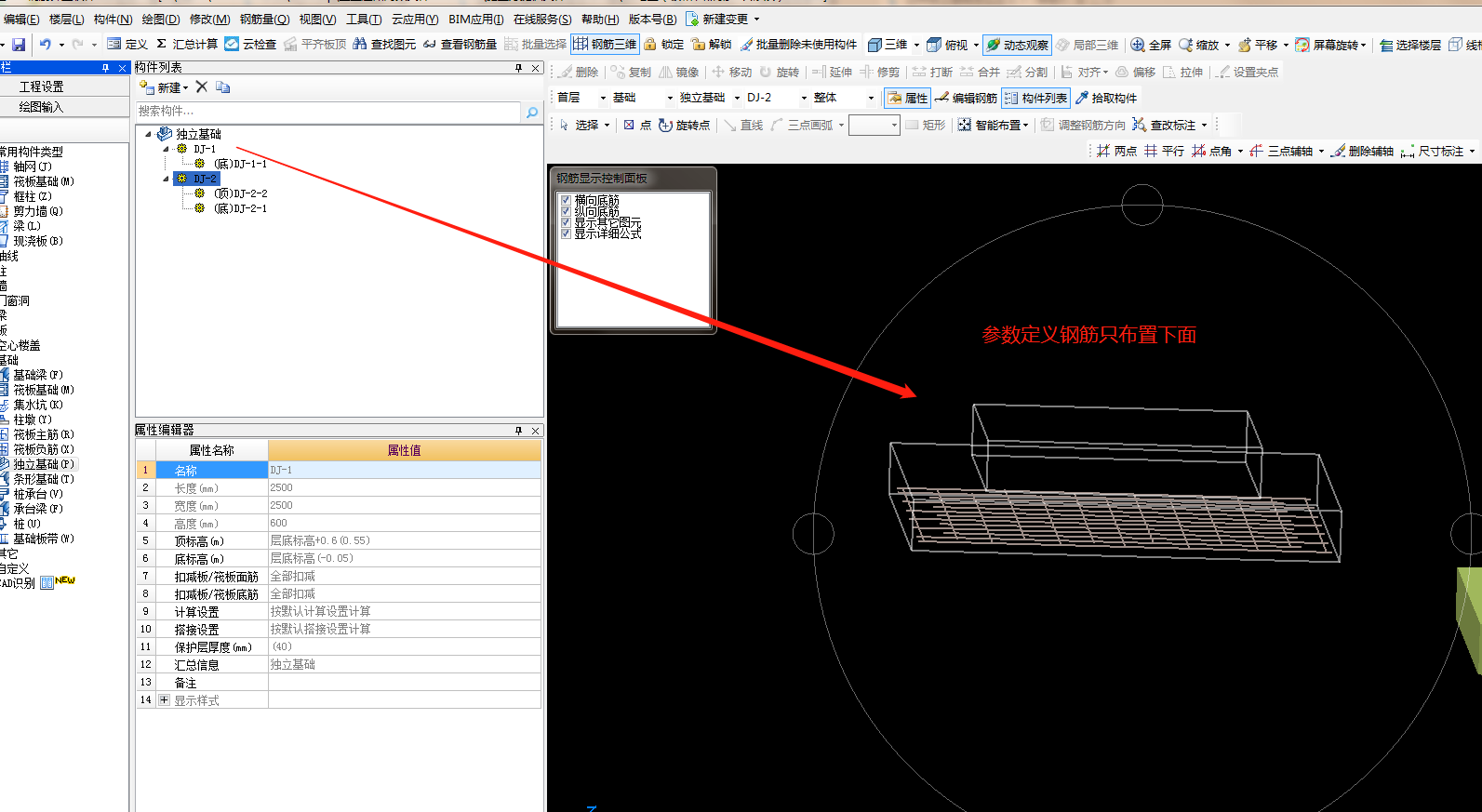Viewport: 1482px width, 812px height.
Task: Toggle 纵向底筋 checkbox
Action: tap(566, 211)
